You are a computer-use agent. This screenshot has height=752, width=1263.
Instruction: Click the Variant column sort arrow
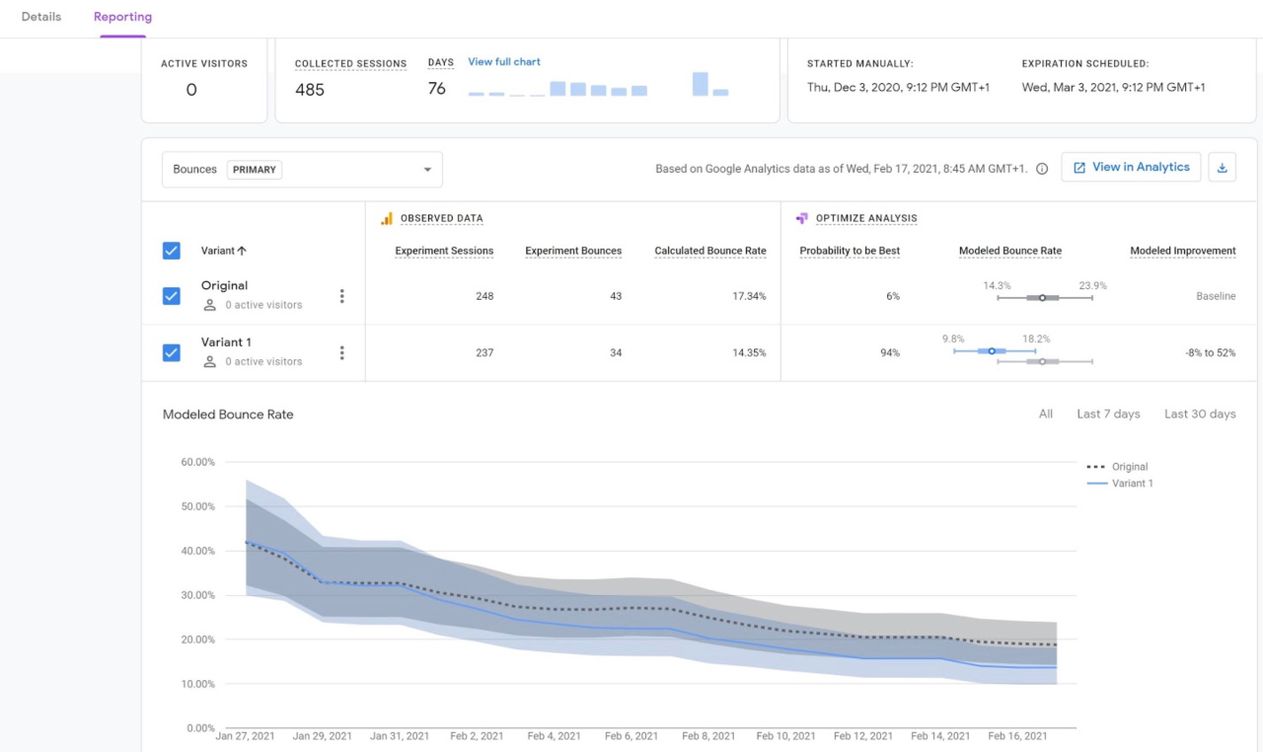[242, 251]
